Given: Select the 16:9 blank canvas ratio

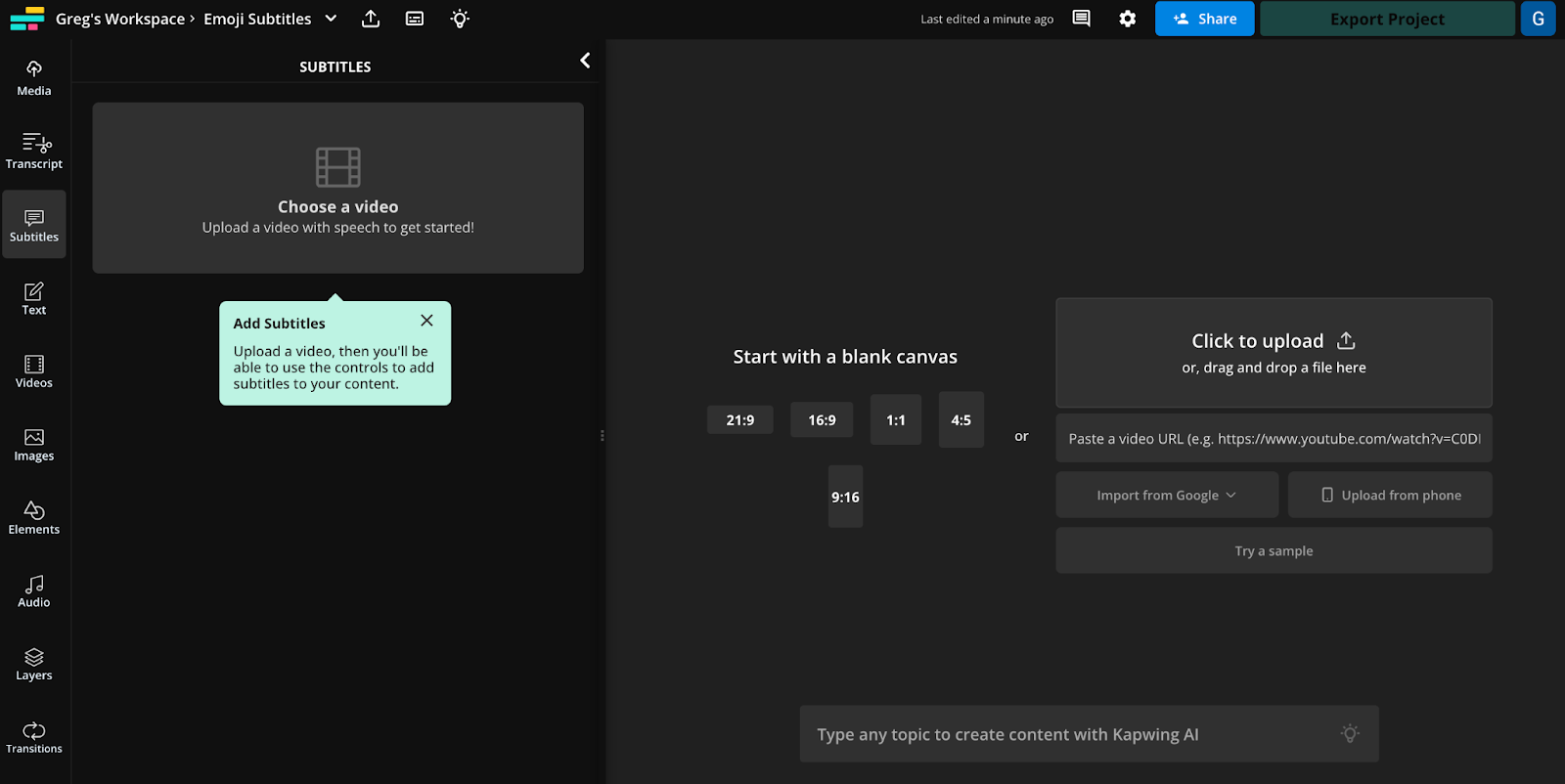Looking at the screenshot, I should (x=822, y=420).
